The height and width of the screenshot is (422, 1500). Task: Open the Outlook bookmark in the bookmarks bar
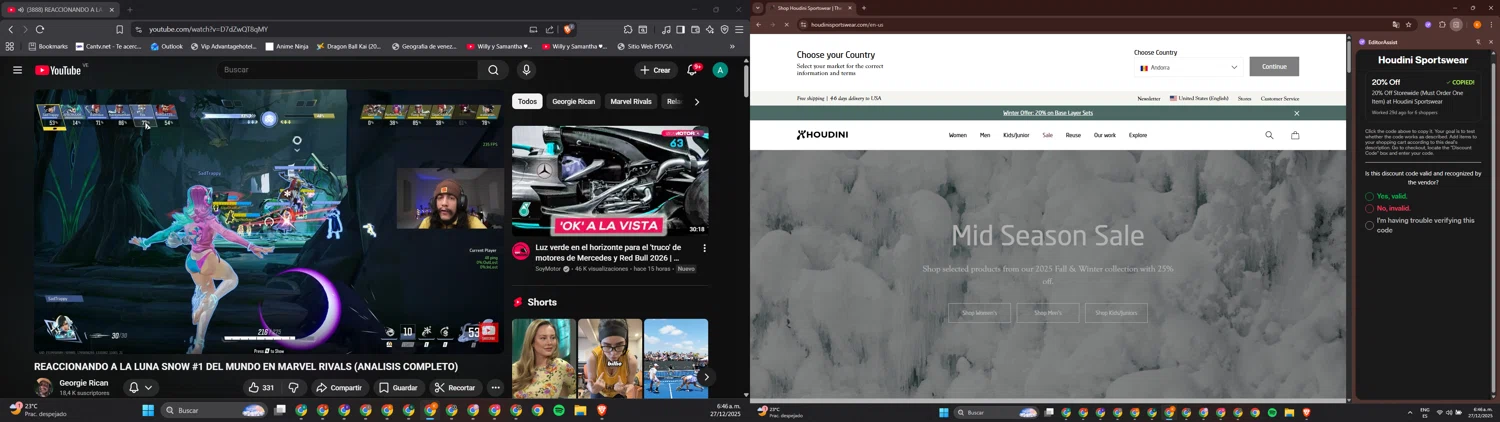[x=167, y=46]
